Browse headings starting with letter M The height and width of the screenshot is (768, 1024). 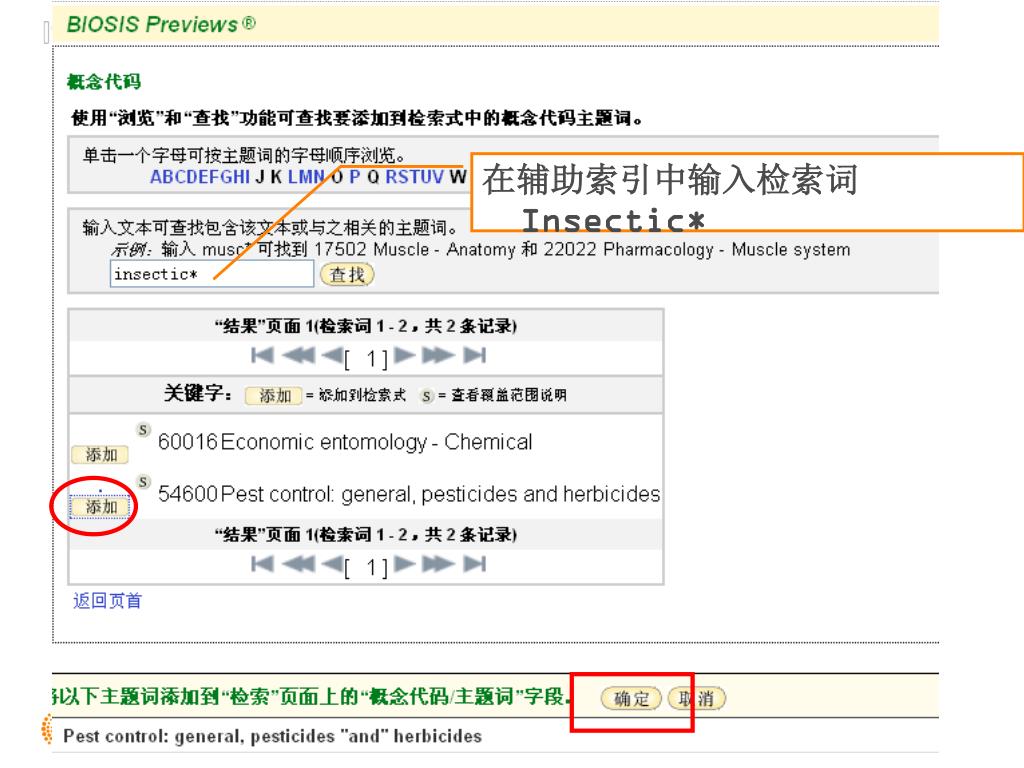[x=306, y=177]
